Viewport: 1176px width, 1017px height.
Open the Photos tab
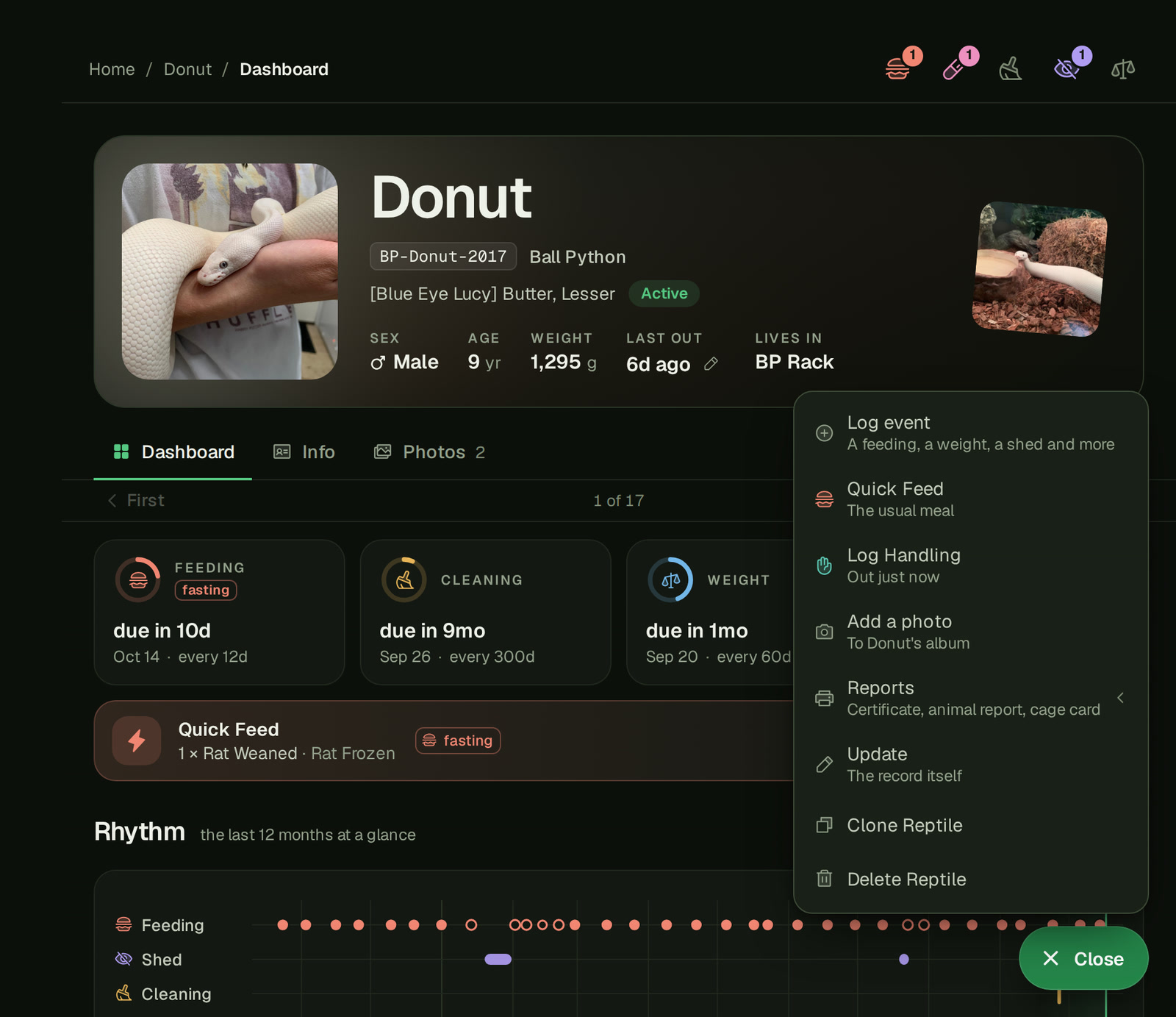429,452
